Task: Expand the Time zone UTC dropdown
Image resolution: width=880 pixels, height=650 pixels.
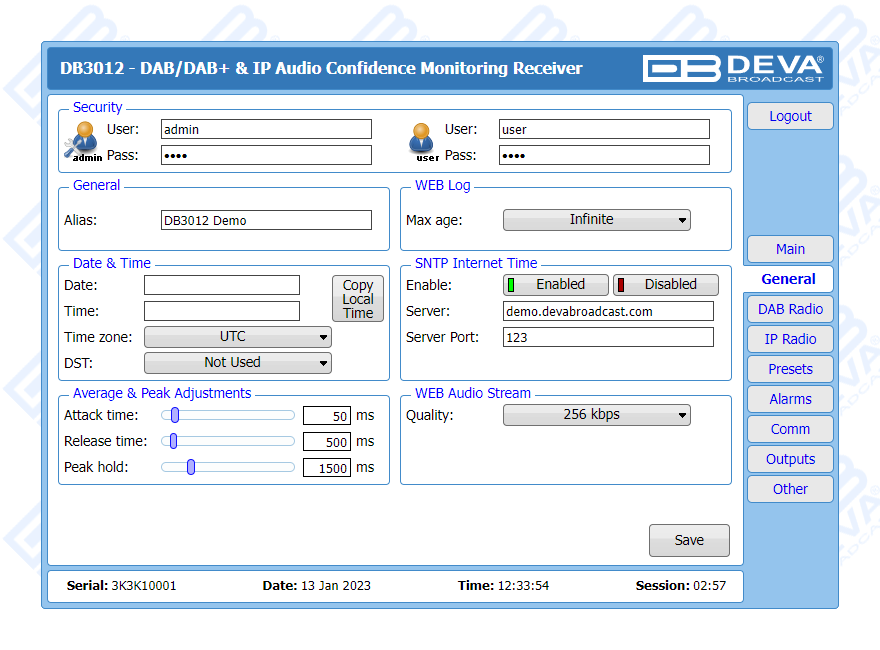Action: 238,337
